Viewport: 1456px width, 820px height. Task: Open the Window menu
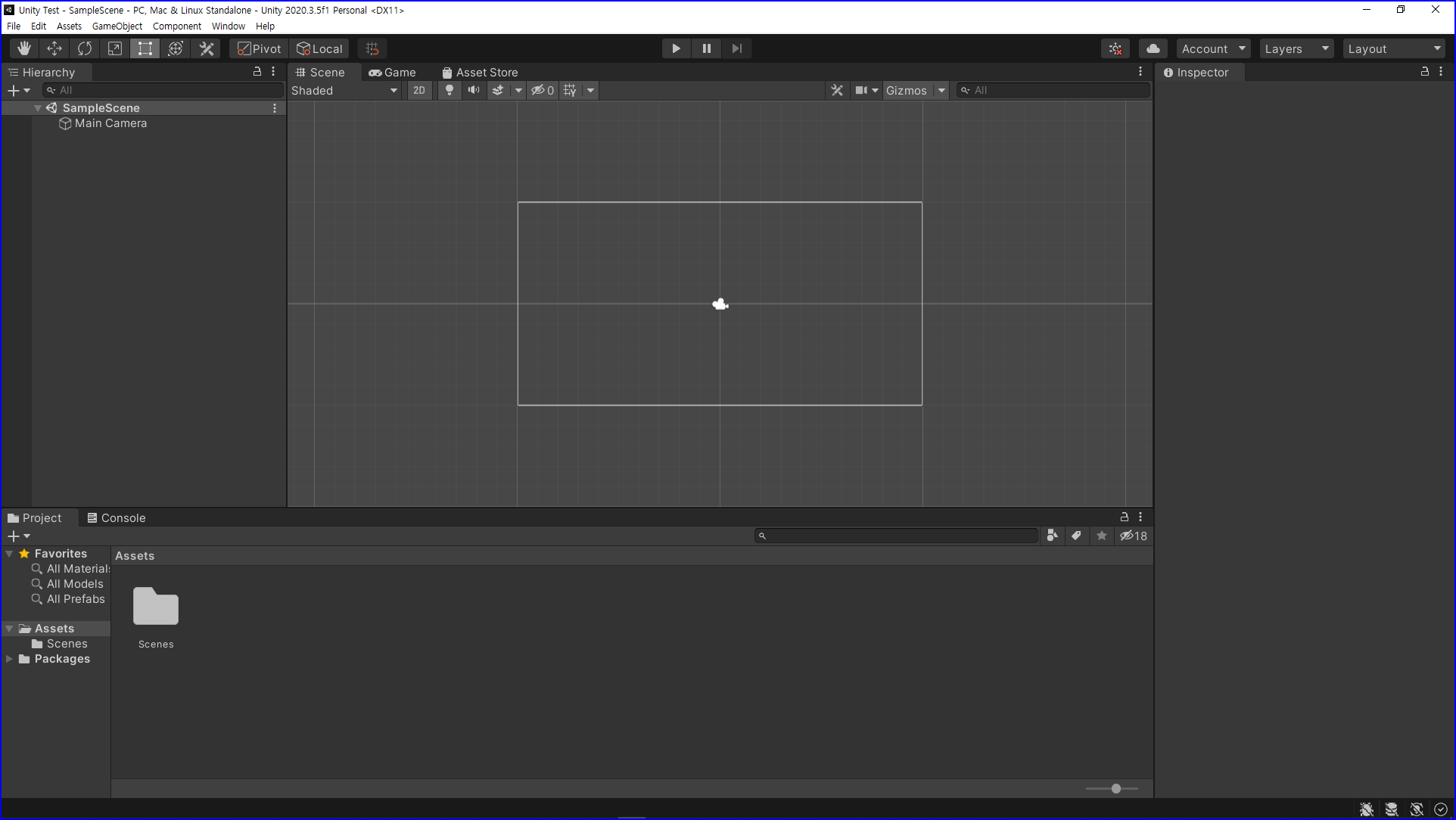pos(229,26)
